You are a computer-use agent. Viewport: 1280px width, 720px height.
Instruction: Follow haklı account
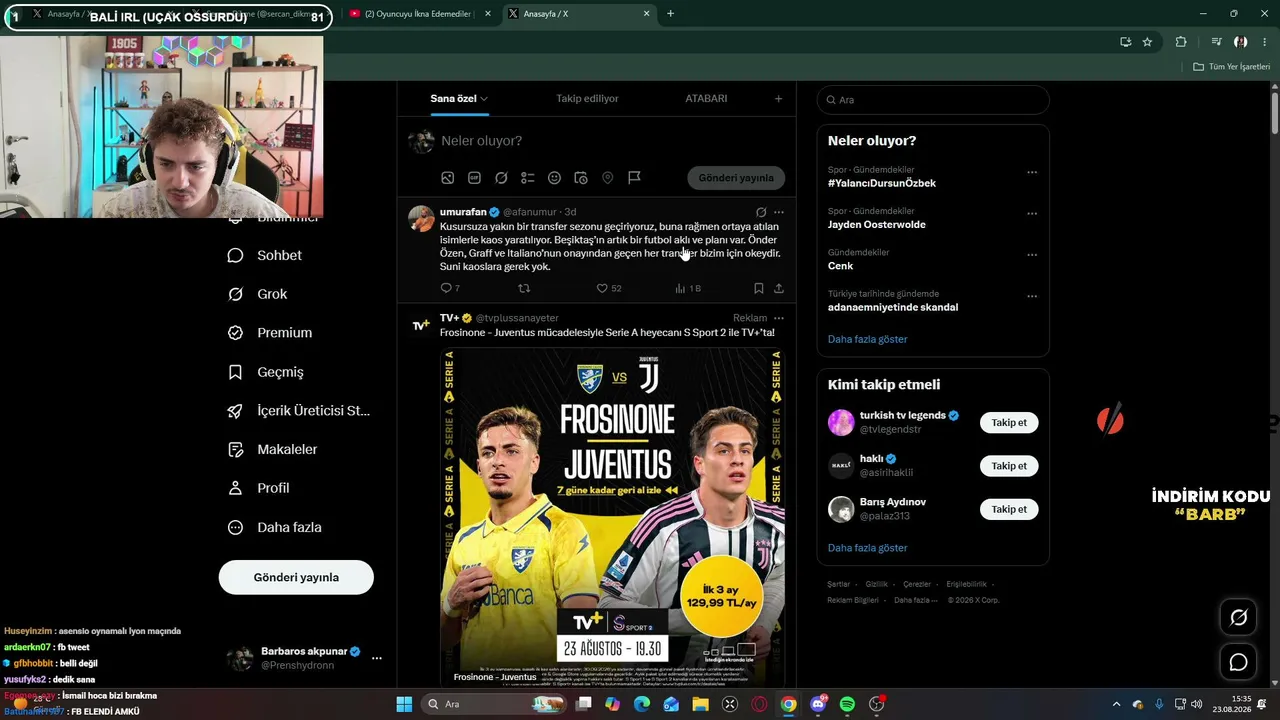coord(1009,466)
